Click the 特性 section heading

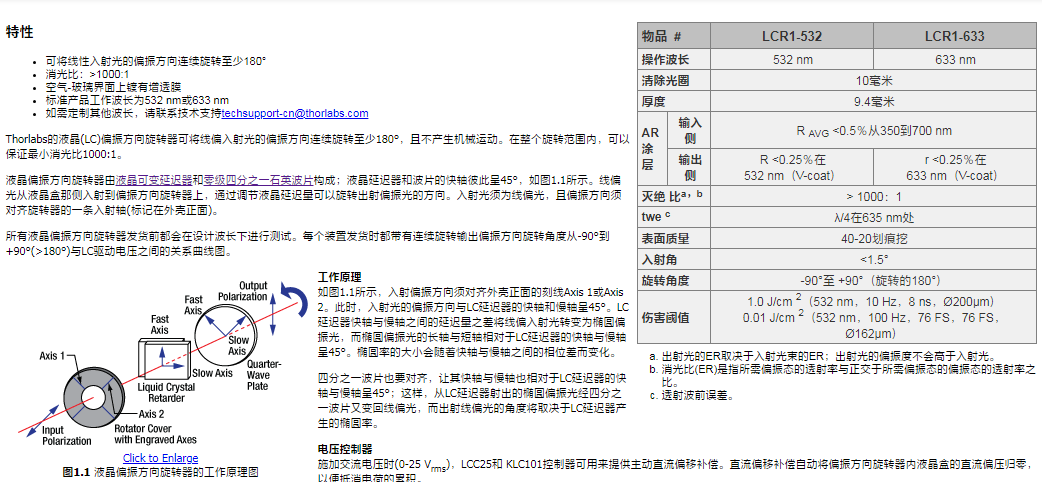pos(19,32)
